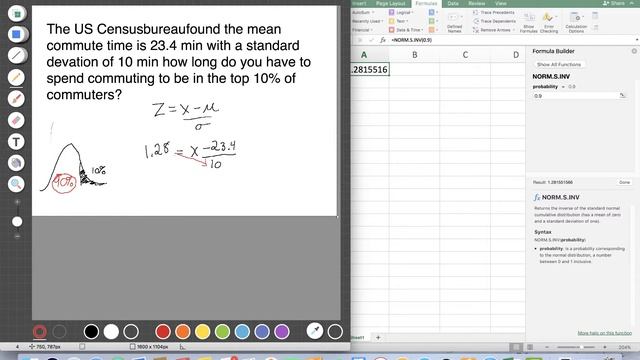Click the probability range selector icon

click(622, 96)
